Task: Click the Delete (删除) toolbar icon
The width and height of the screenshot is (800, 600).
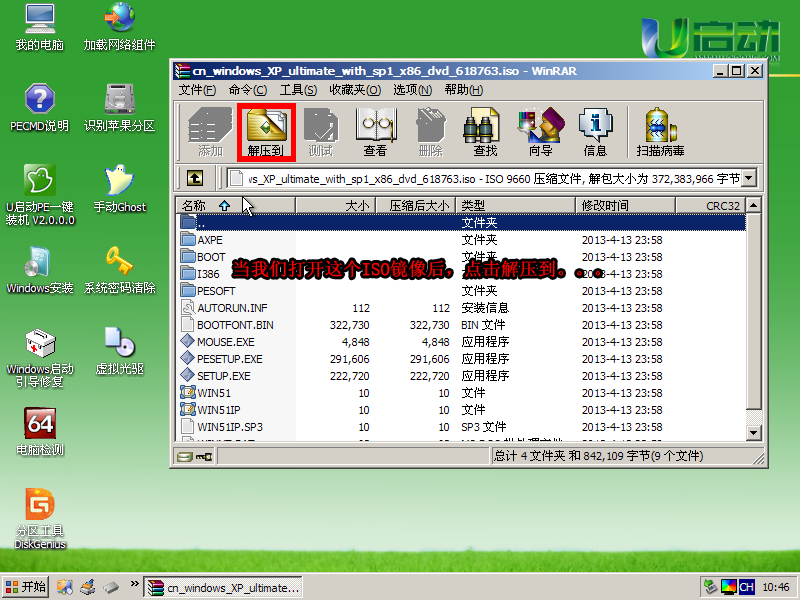Action: click(x=431, y=132)
